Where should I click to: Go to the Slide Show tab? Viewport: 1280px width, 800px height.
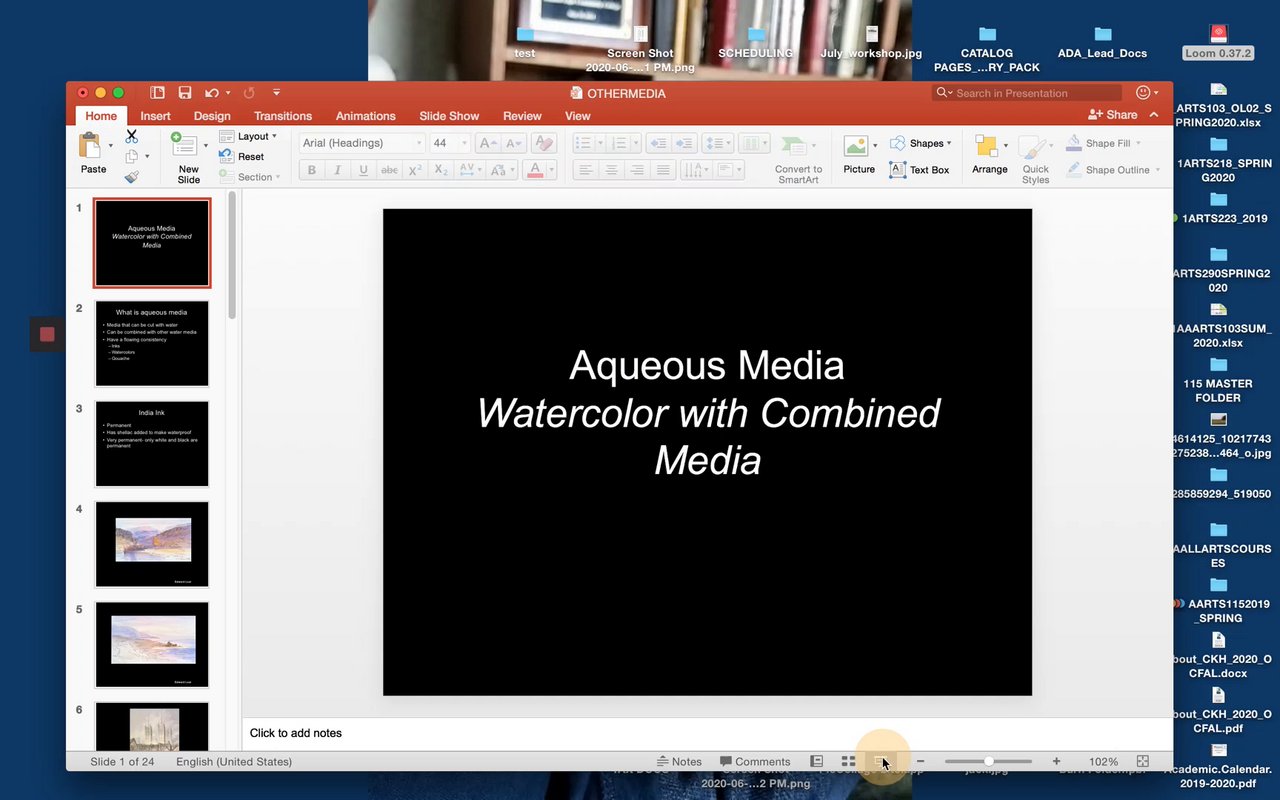pos(449,116)
